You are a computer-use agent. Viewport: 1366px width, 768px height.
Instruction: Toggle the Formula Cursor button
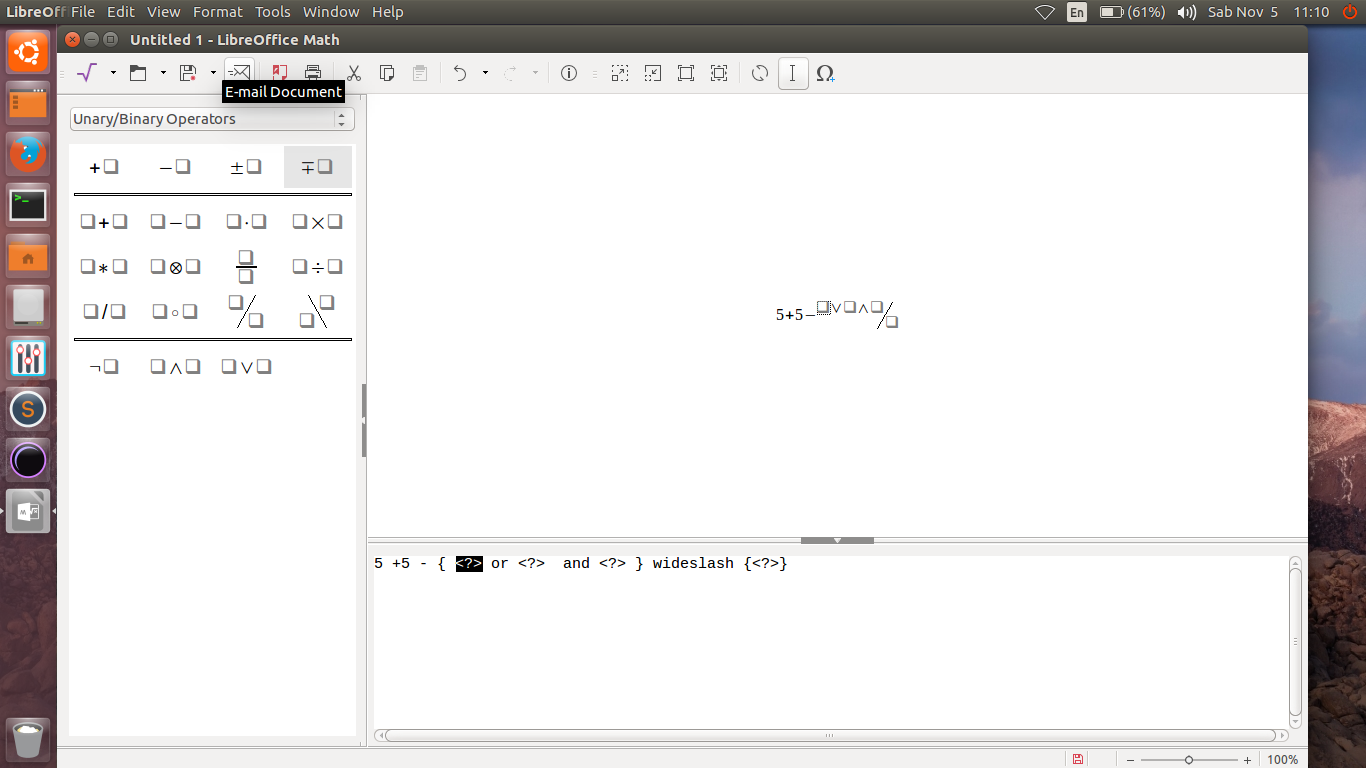[793, 73]
